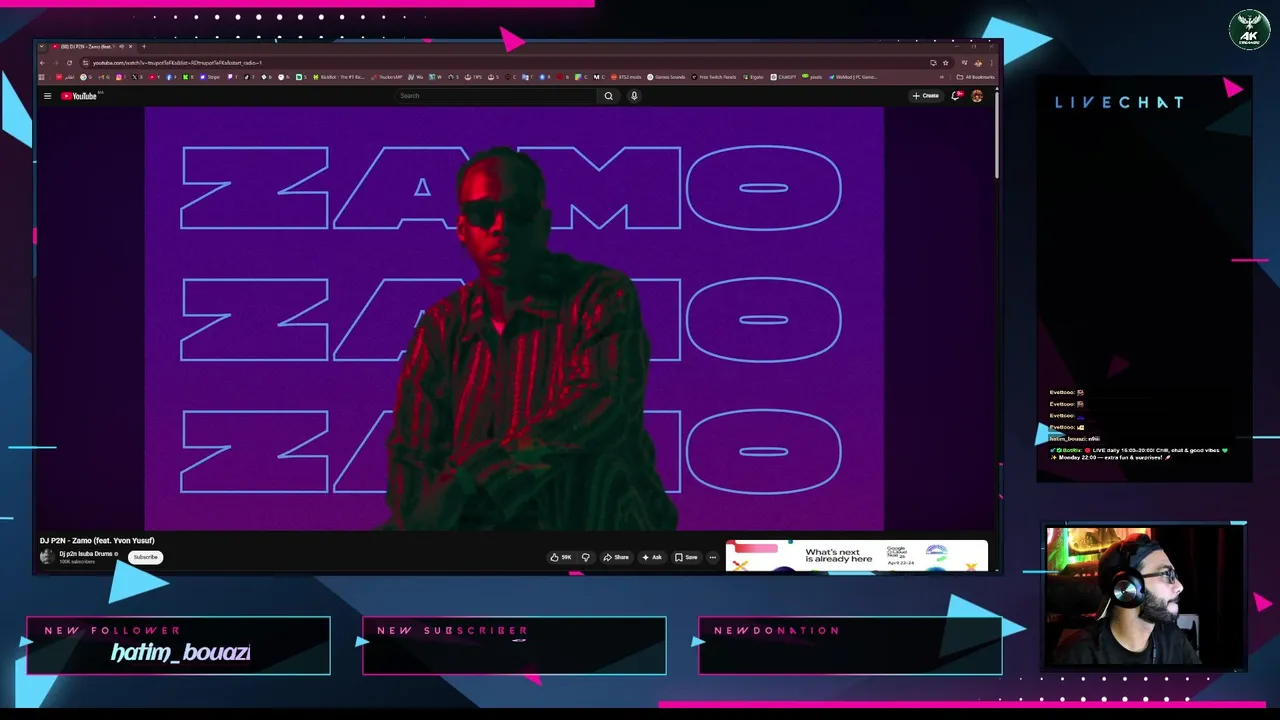
Task: Like the video with thumbs-up 59K
Action: click(x=560, y=557)
